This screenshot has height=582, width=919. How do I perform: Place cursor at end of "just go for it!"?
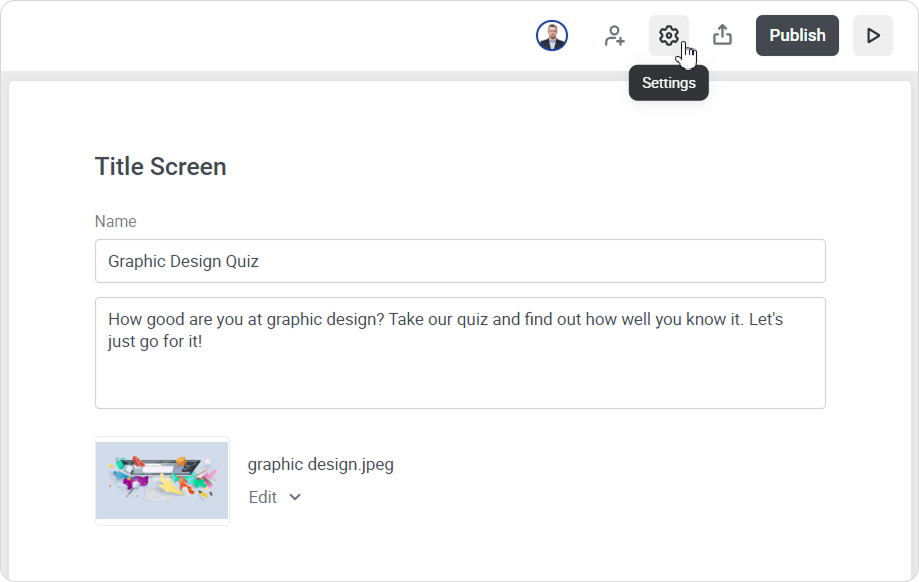(203, 342)
